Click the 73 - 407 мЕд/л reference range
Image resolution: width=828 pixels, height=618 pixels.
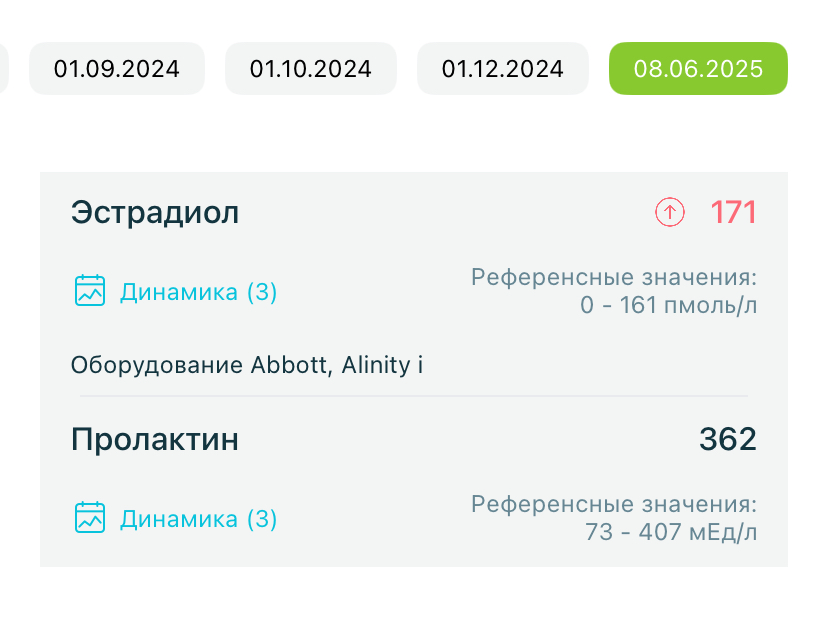coord(671,532)
